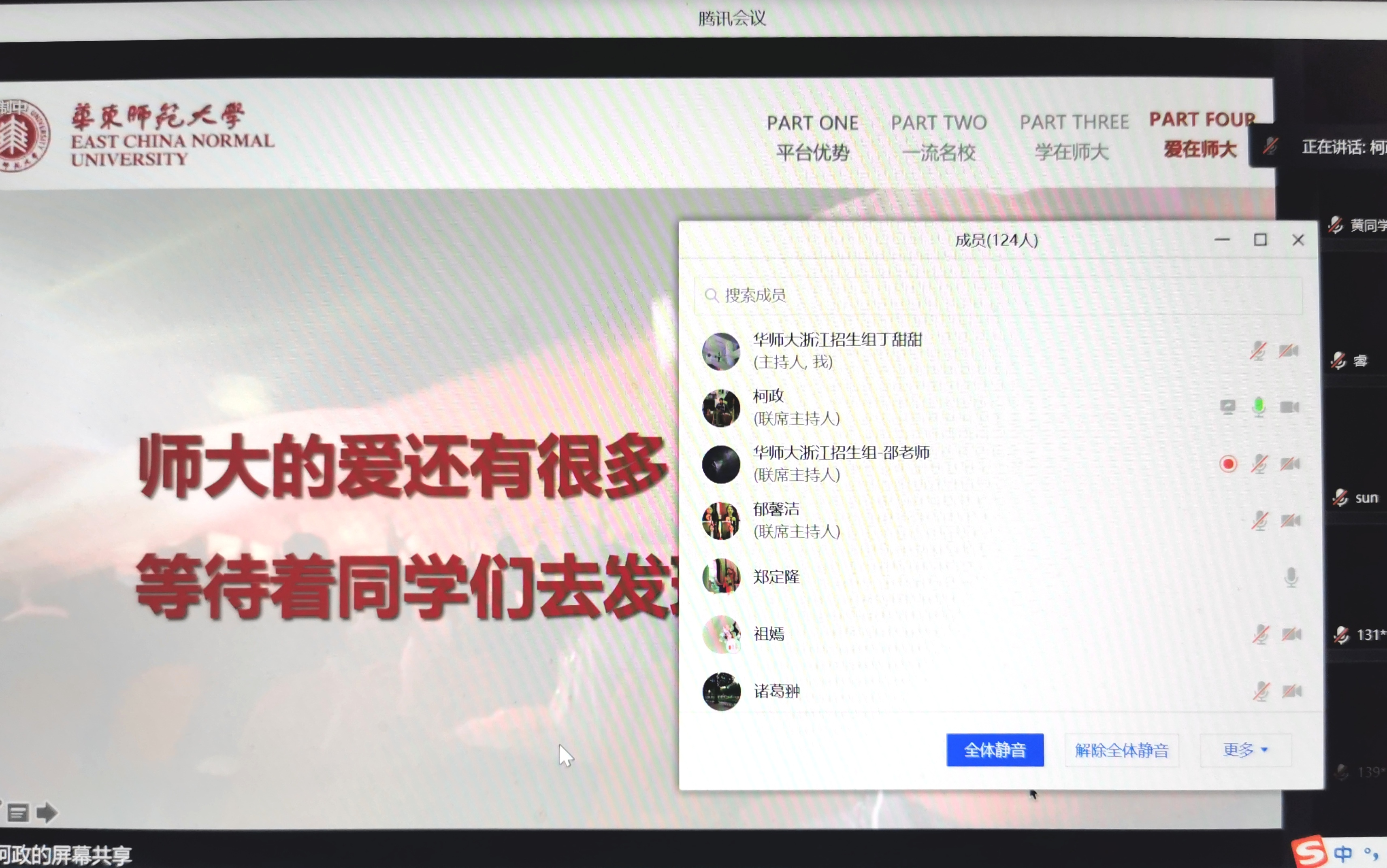
Task: Click avatar of 华师大浙江招生组-邵老师
Action: click(721, 464)
